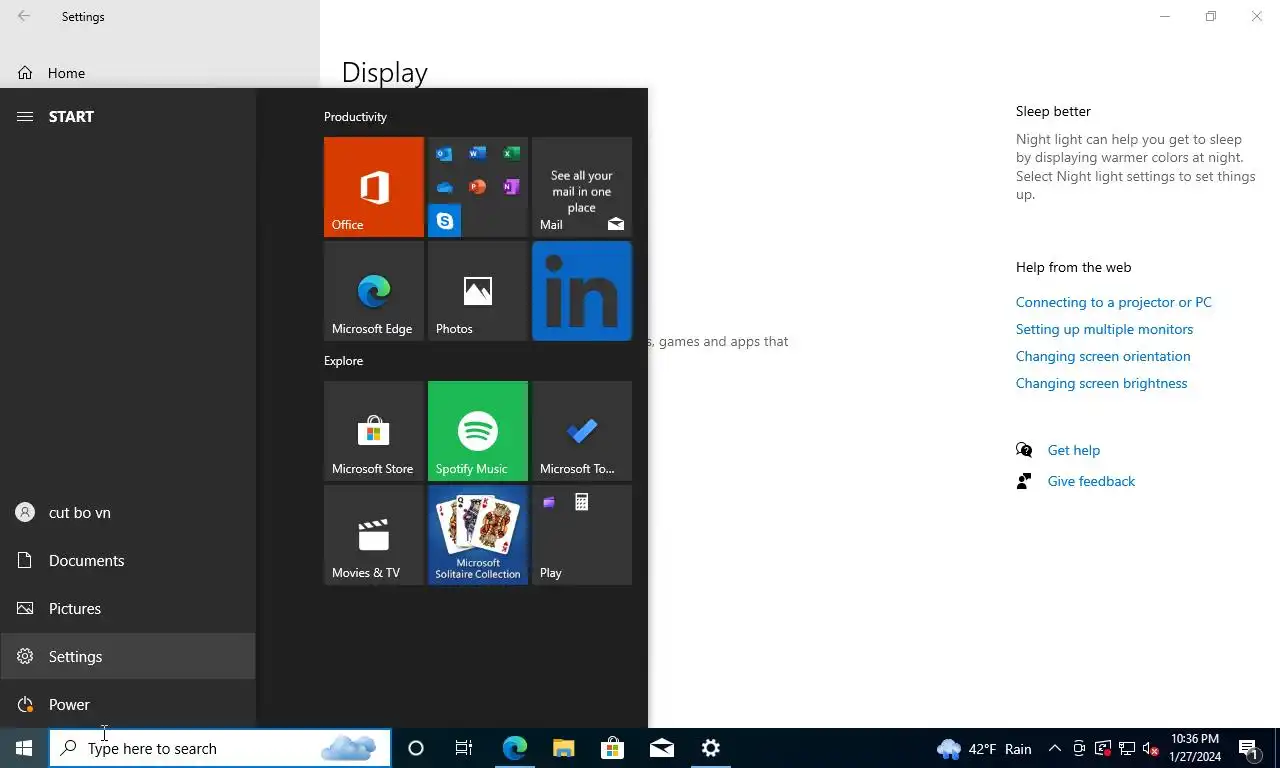Open File Explorer from the taskbar

click(x=563, y=748)
